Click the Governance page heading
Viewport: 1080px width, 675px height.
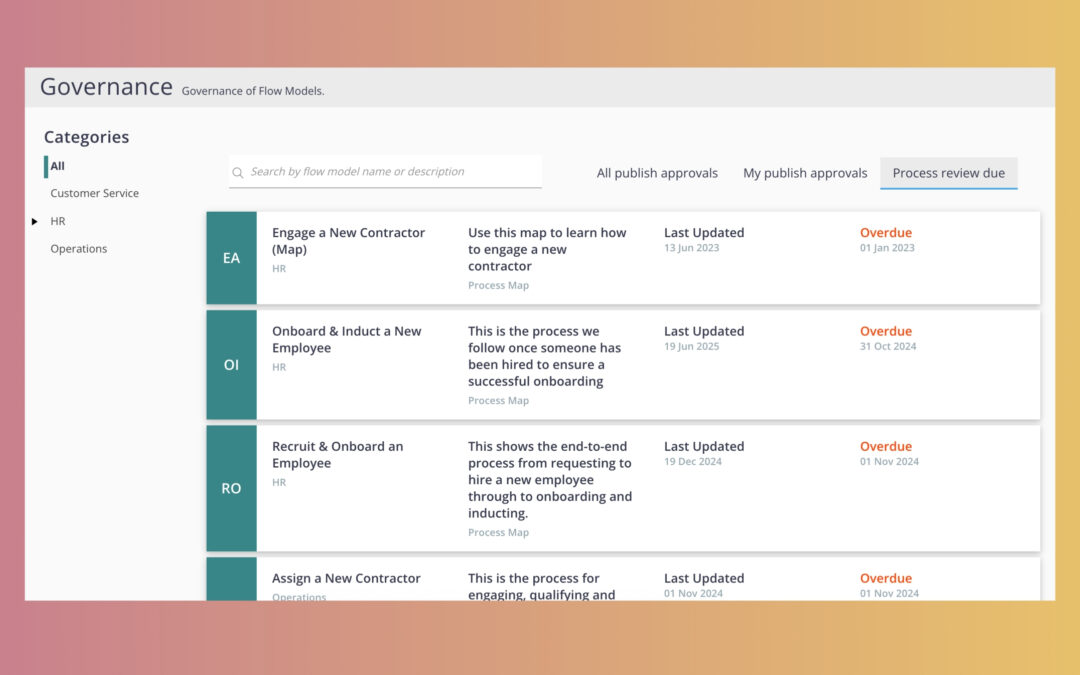(106, 87)
